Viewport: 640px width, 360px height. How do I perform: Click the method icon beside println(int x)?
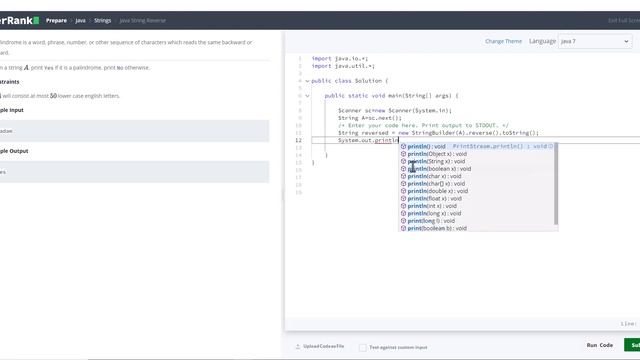coord(403,206)
